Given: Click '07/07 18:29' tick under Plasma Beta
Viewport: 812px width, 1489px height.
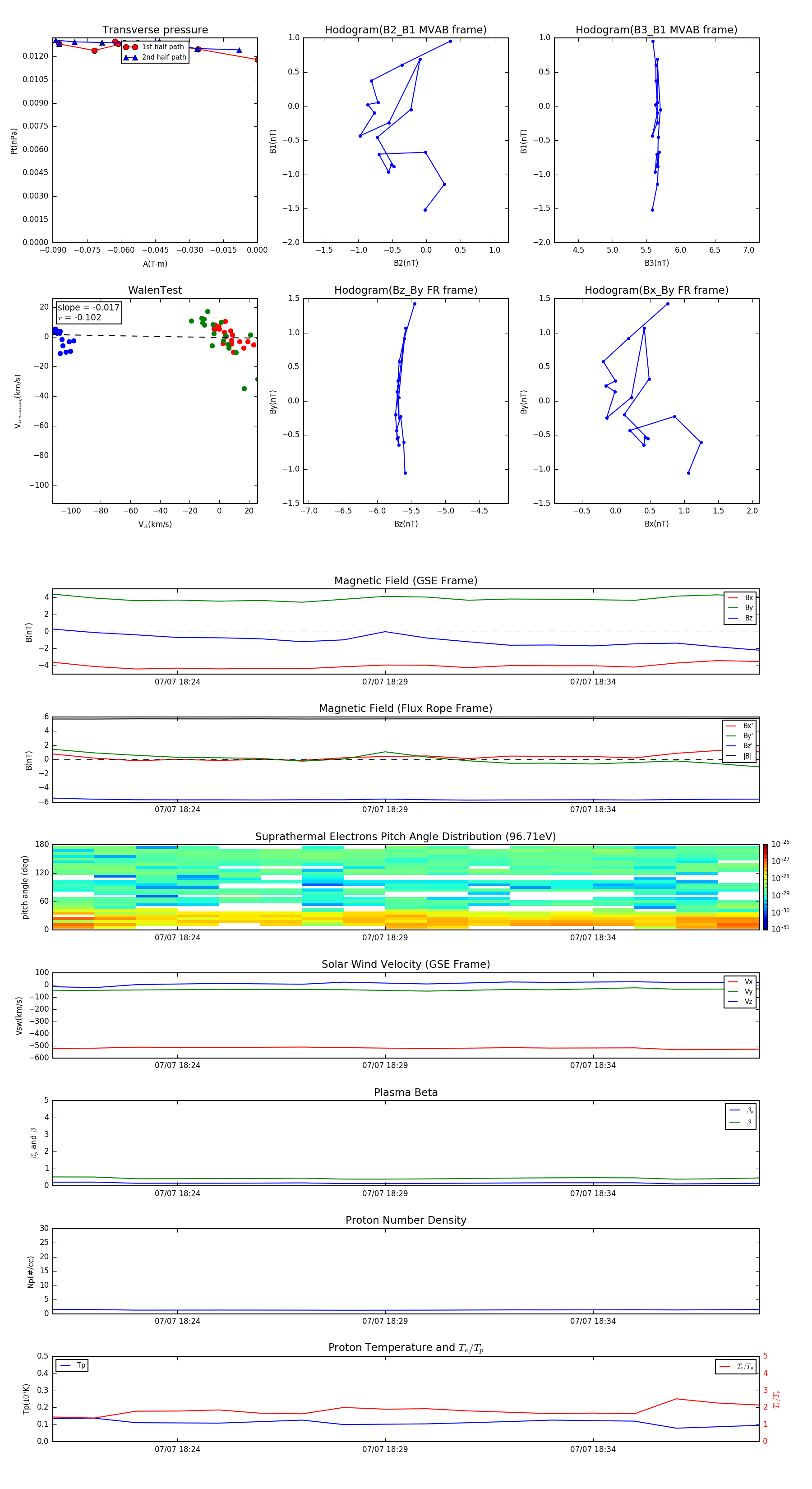Looking at the screenshot, I should (385, 1193).
